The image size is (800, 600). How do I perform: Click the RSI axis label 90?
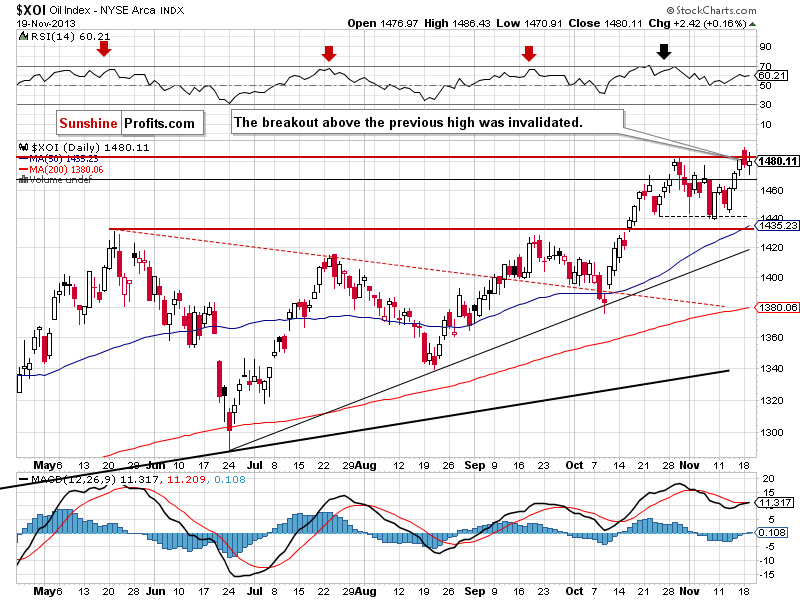coord(765,46)
